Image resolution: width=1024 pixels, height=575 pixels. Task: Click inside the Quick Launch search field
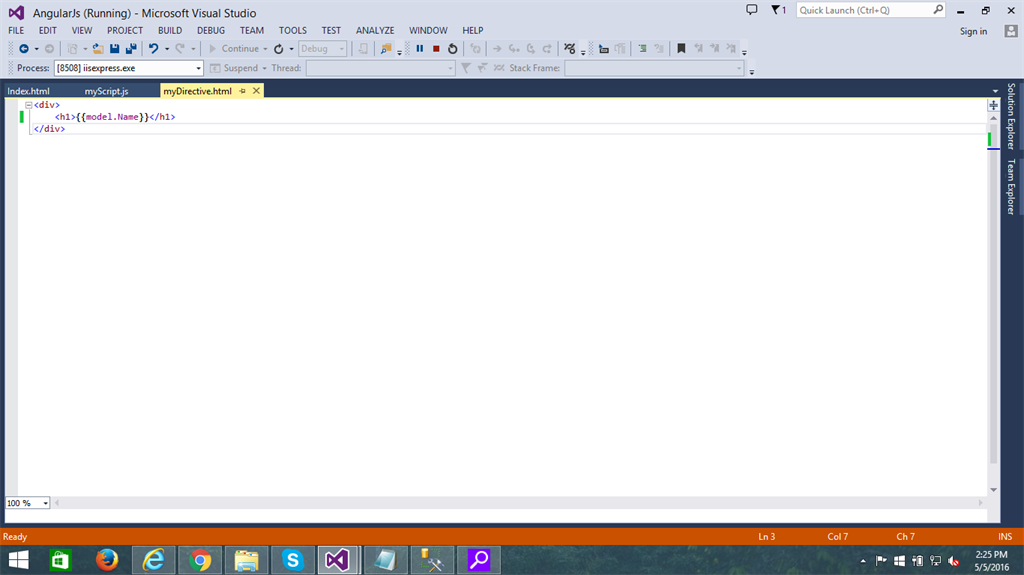863,10
